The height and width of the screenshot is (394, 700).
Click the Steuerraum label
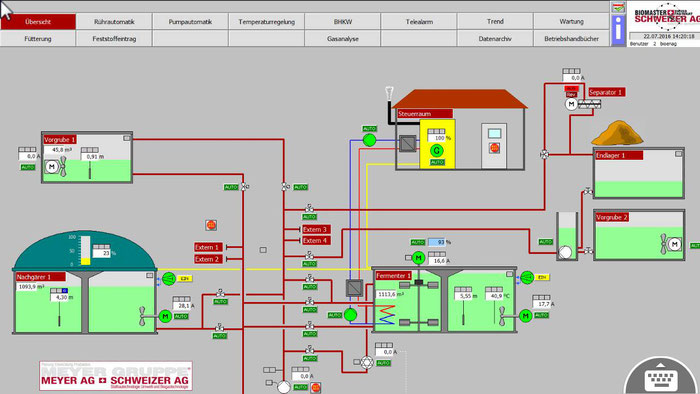click(425, 114)
